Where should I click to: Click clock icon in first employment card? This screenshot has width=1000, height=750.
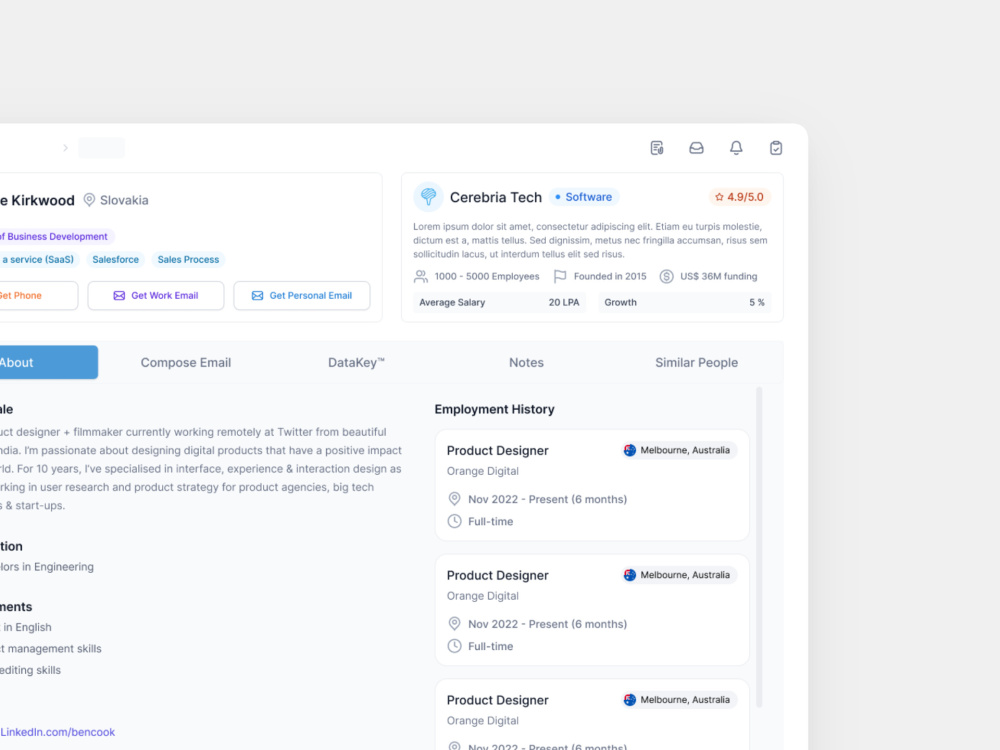click(x=454, y=521)
